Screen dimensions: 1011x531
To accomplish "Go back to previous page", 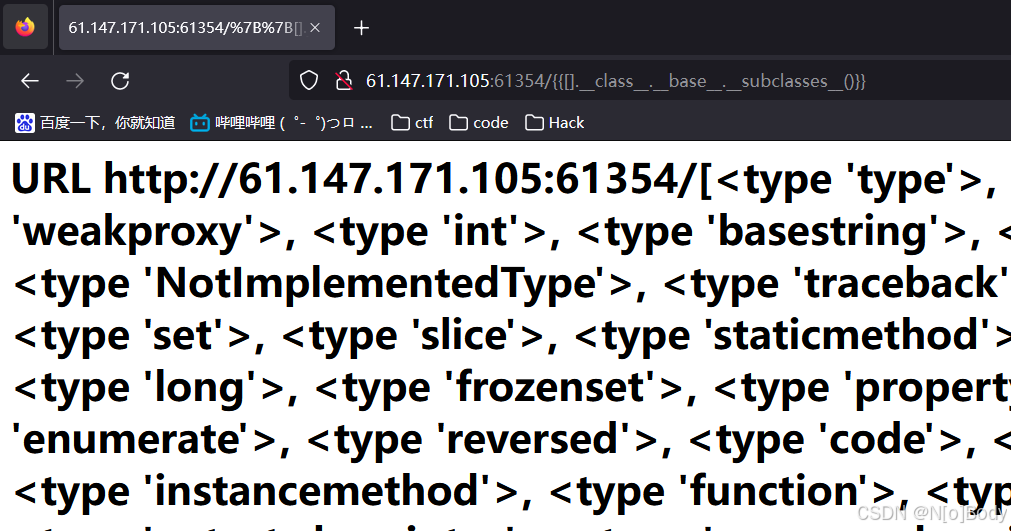I will point(30,81).
